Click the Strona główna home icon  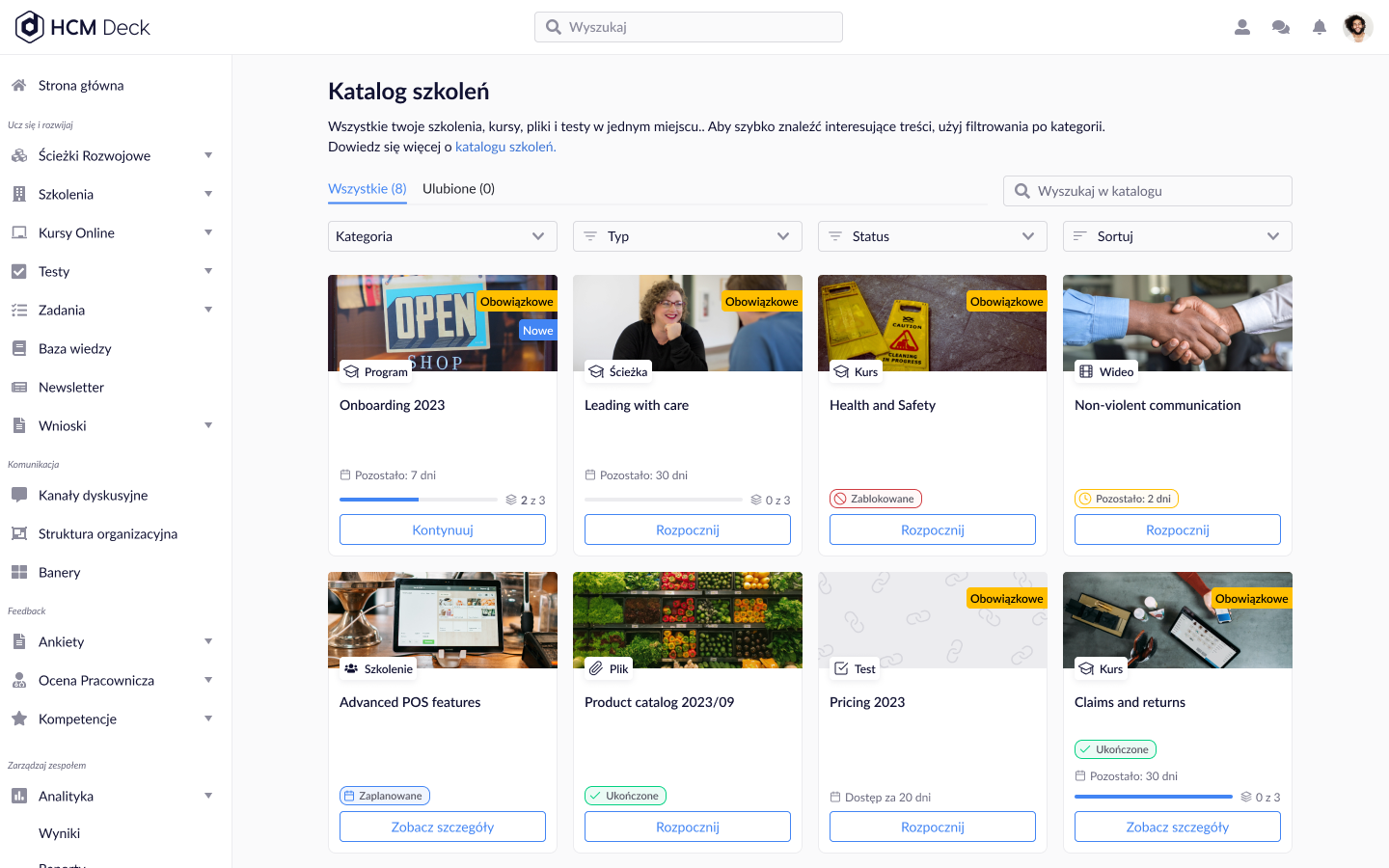[x=18, y=85]
